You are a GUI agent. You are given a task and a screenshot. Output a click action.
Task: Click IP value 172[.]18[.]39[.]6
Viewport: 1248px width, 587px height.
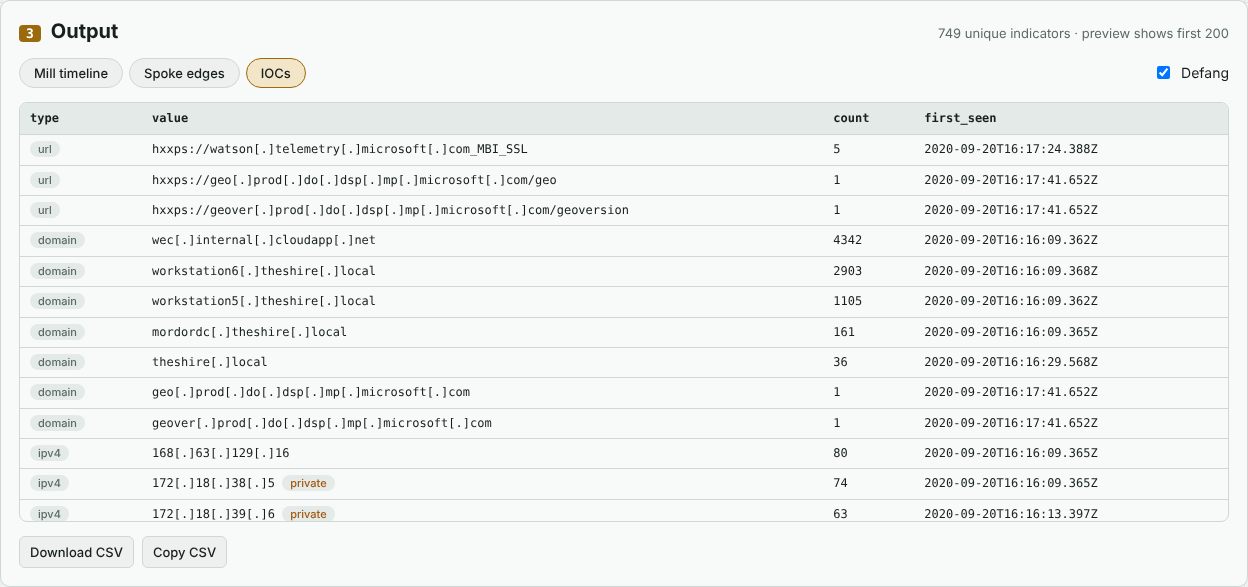213,514
